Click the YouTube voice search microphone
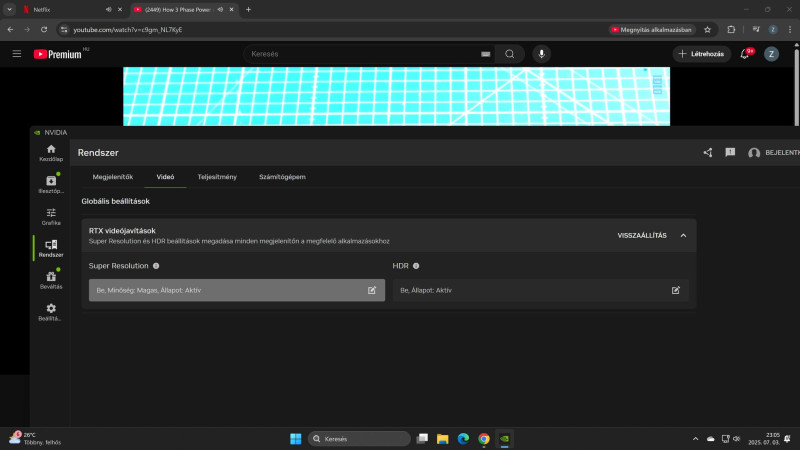This screenshot has height=450, width=800. pos(541,54)
